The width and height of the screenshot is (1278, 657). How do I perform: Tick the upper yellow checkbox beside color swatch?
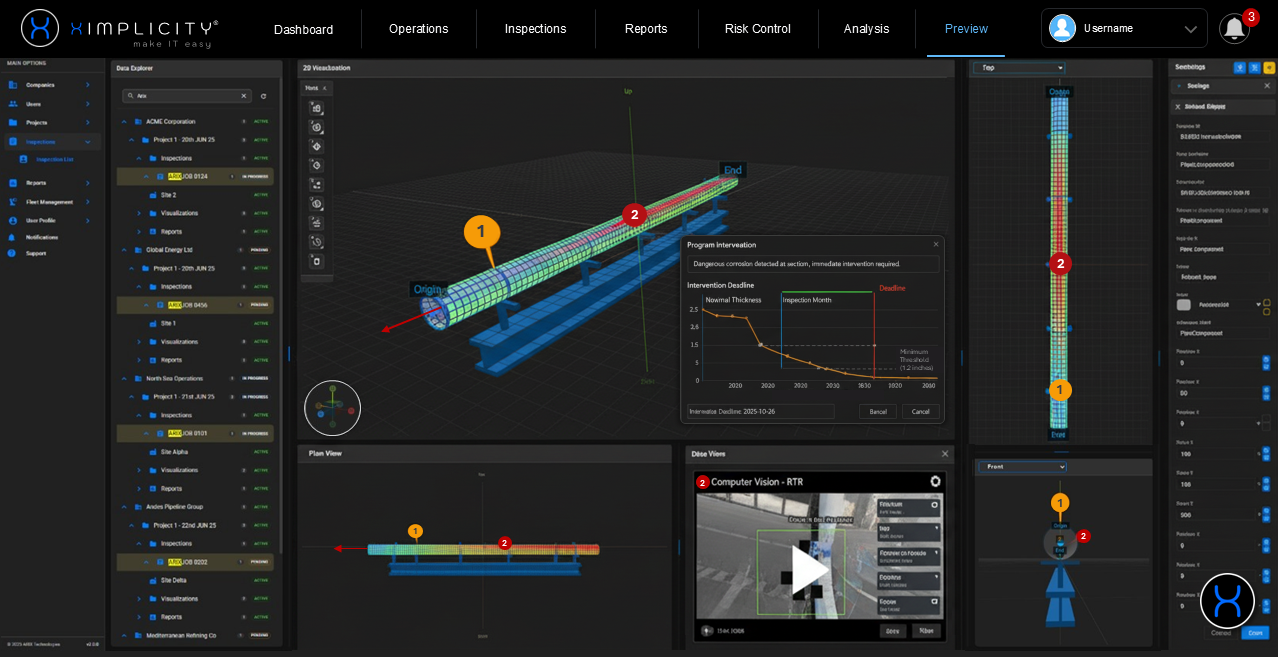tap(1267, 301)
